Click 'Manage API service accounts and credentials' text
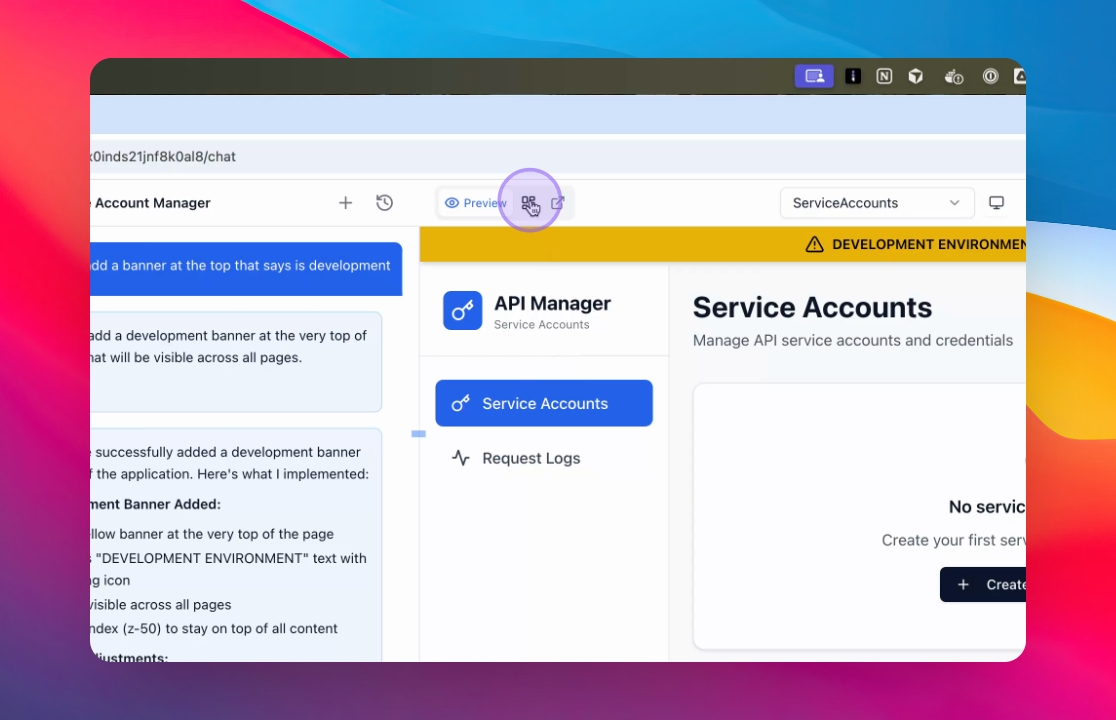 pyautogui.click(x=853, y=340)
